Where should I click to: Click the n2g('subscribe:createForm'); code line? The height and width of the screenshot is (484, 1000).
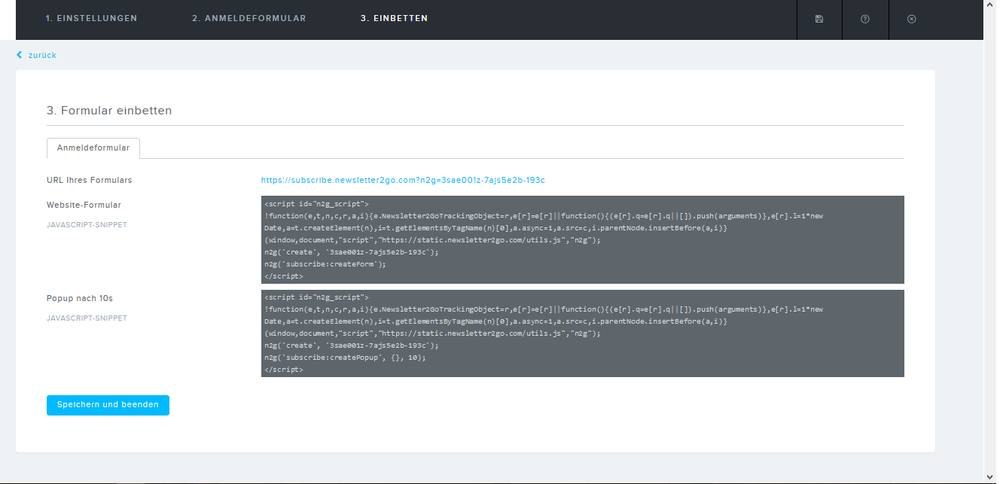pos(325,264)
